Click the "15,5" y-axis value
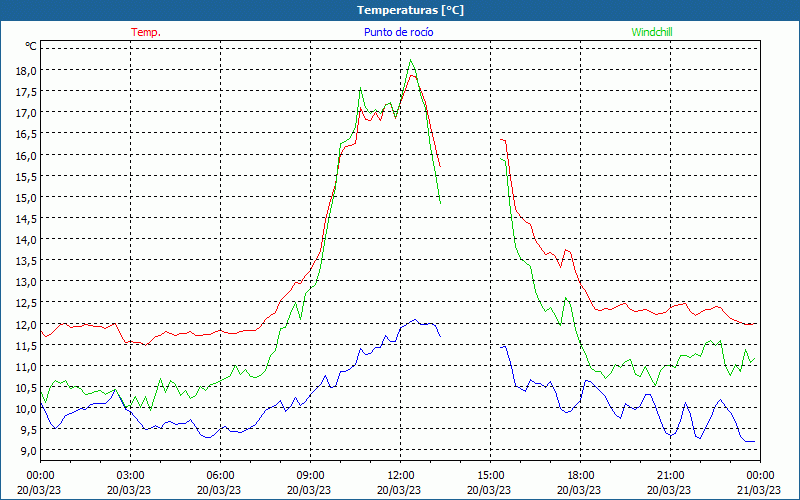The image size is (800, 500). (26, 177)
